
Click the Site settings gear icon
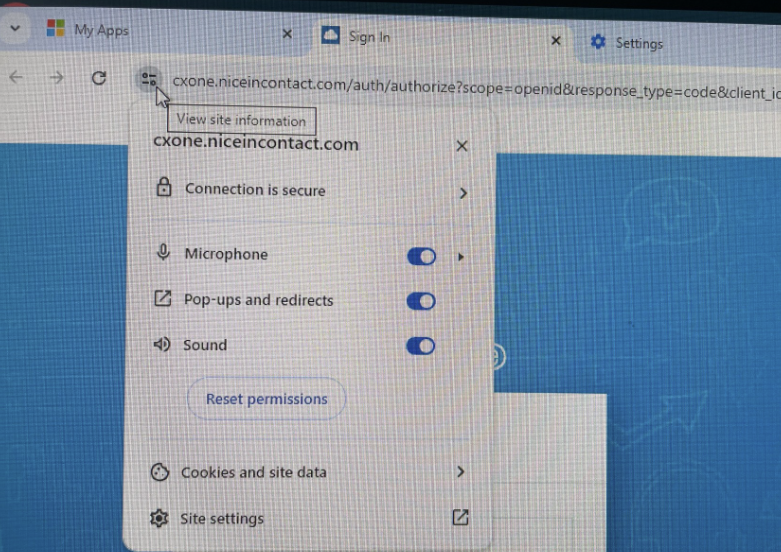pyautogui.click(x=159, y=518)
